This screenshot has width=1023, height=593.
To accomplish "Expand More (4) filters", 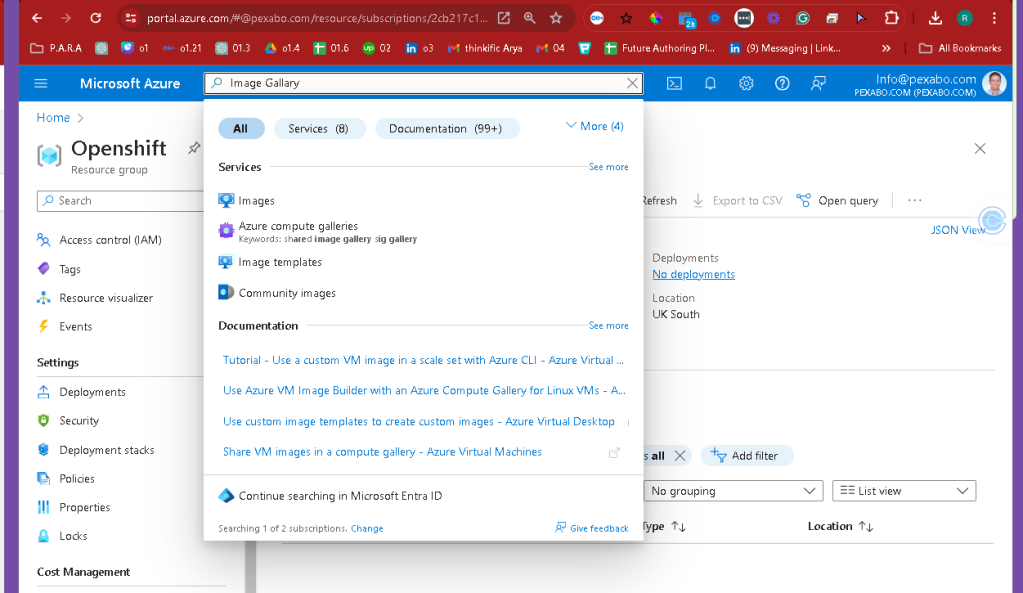I will [594, 126].
